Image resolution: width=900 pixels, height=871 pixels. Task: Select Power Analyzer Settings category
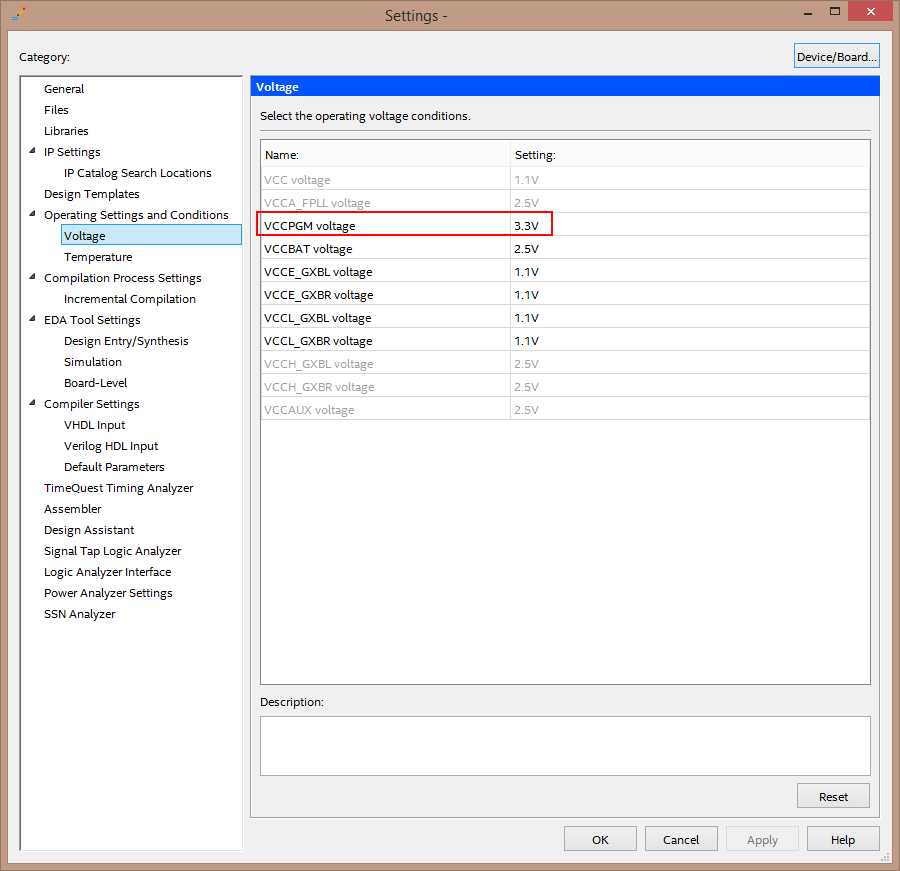point(108,593)
